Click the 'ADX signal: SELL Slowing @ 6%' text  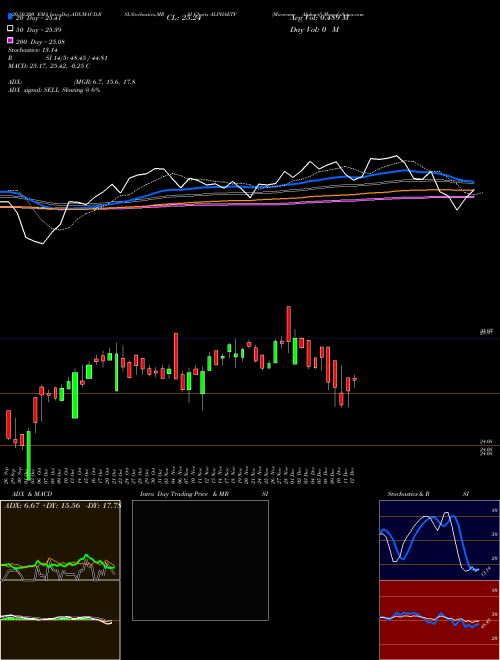[x=54, y=90]
